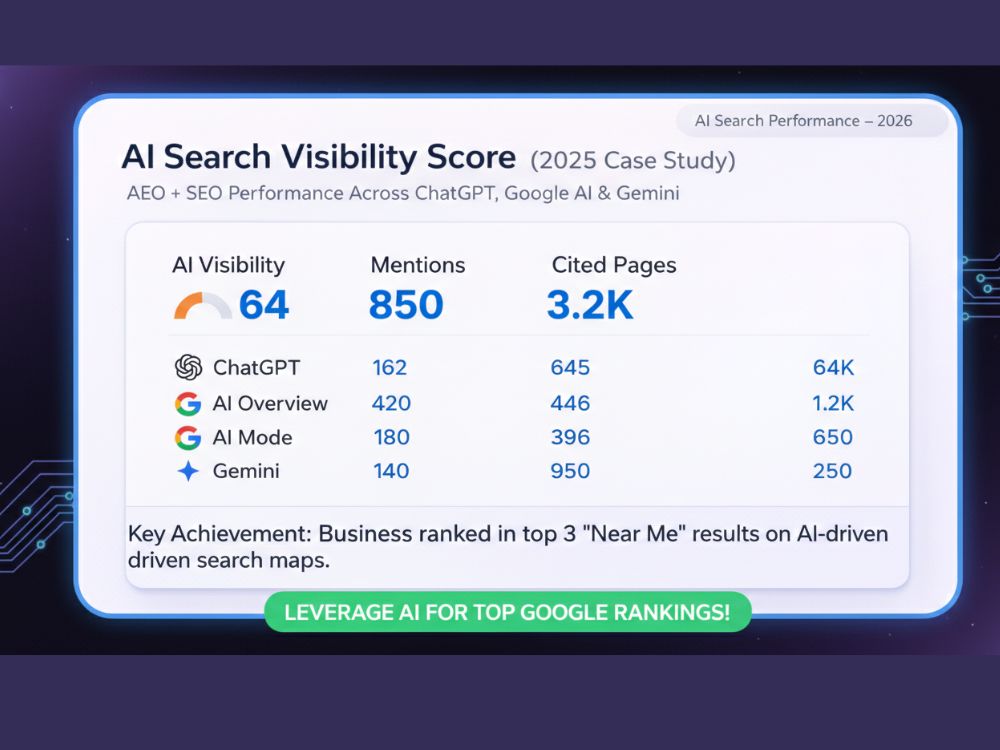Click the Key Achievement statement text
The height and width of the screenshot is (750, 1000).
508,547
